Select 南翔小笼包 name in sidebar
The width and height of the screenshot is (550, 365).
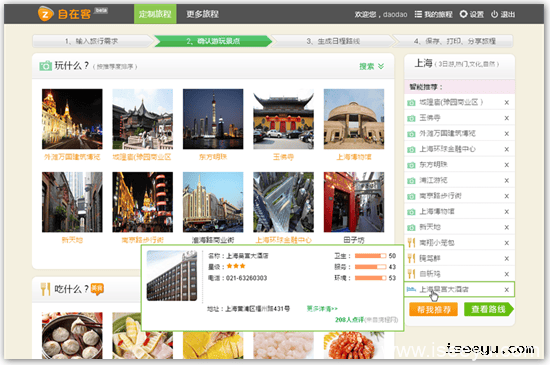coord(437,243)
